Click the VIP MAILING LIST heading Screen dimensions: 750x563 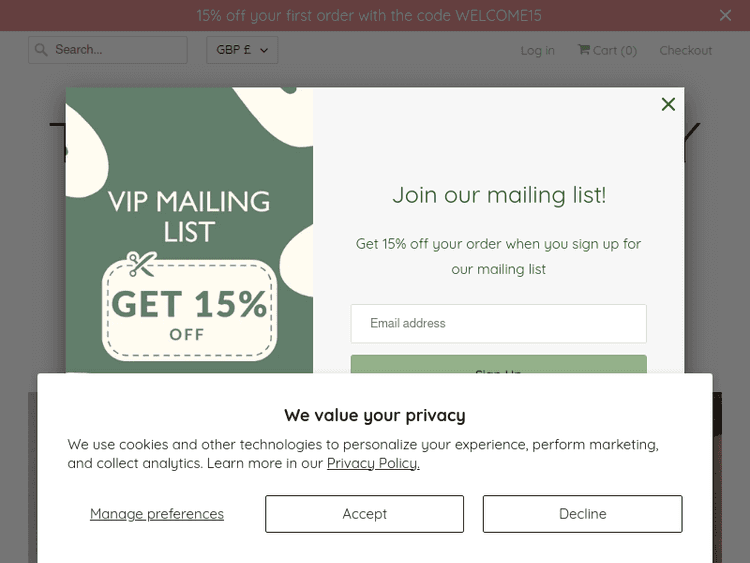click(189, 215)
